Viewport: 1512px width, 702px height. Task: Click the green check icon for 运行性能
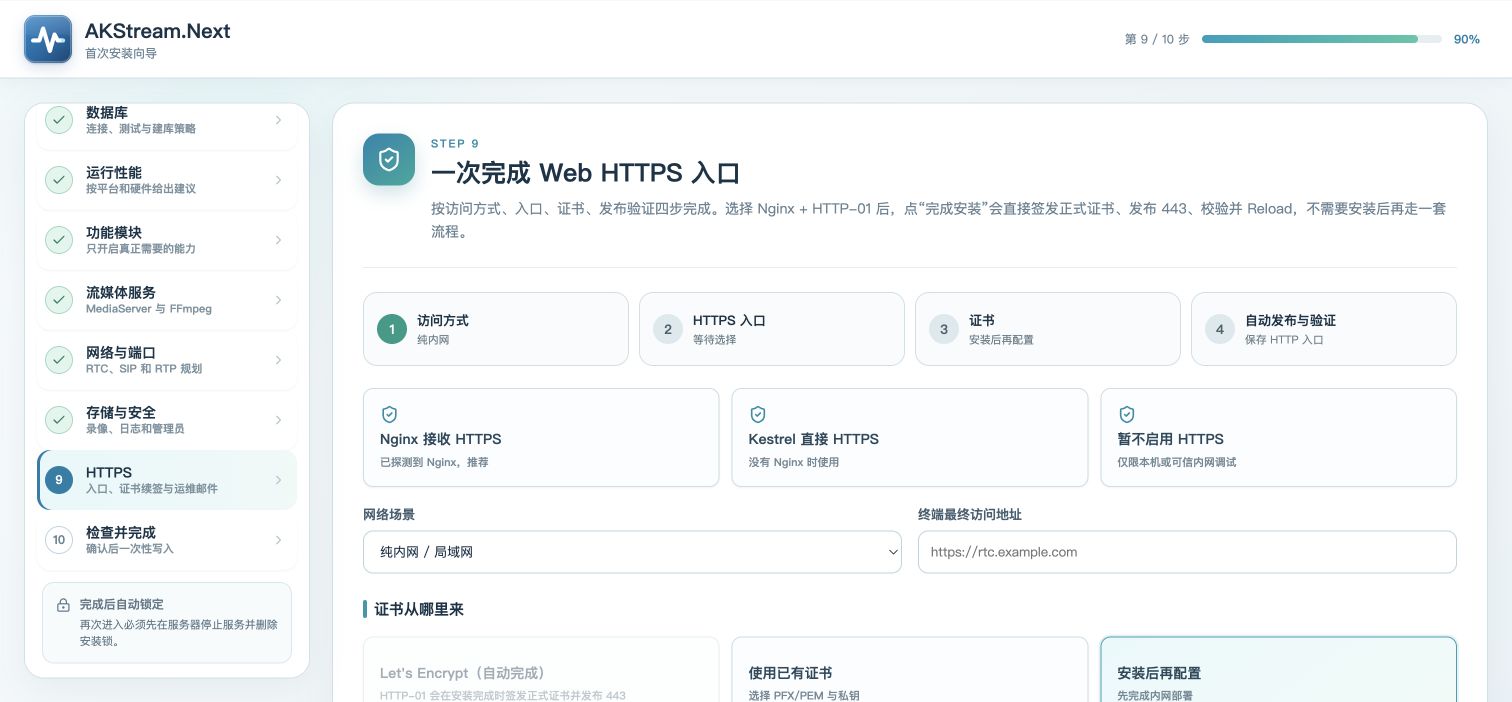(59, 180)
